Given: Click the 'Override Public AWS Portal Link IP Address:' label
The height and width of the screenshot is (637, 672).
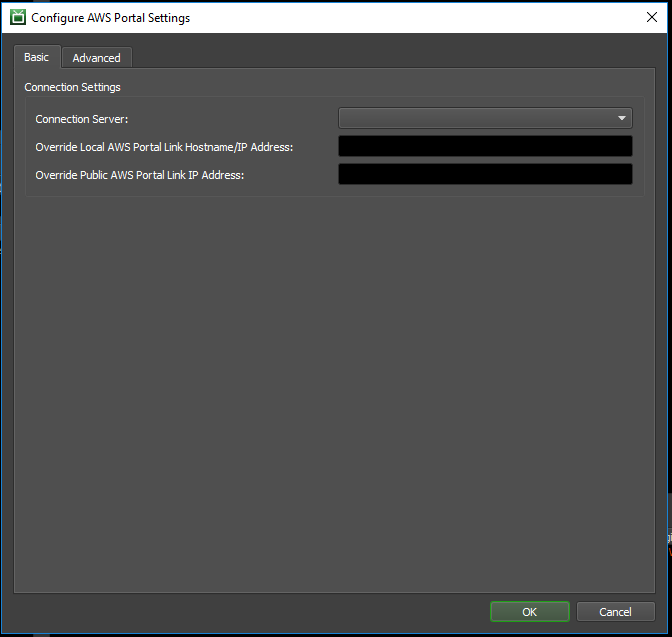Looking at the screenshot, I should tap(140, 175).
